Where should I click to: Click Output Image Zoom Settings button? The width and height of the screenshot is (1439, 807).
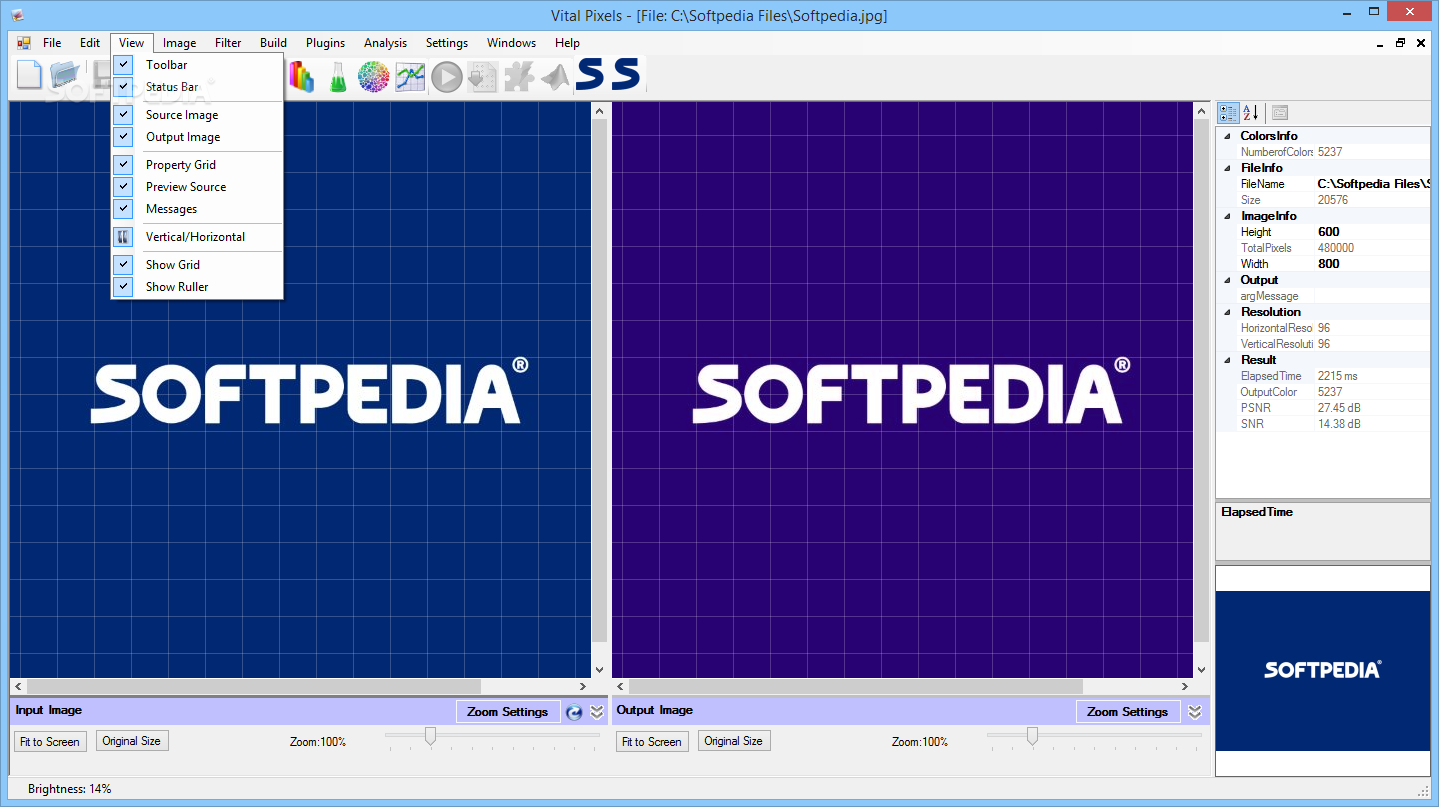[1128, 712]
